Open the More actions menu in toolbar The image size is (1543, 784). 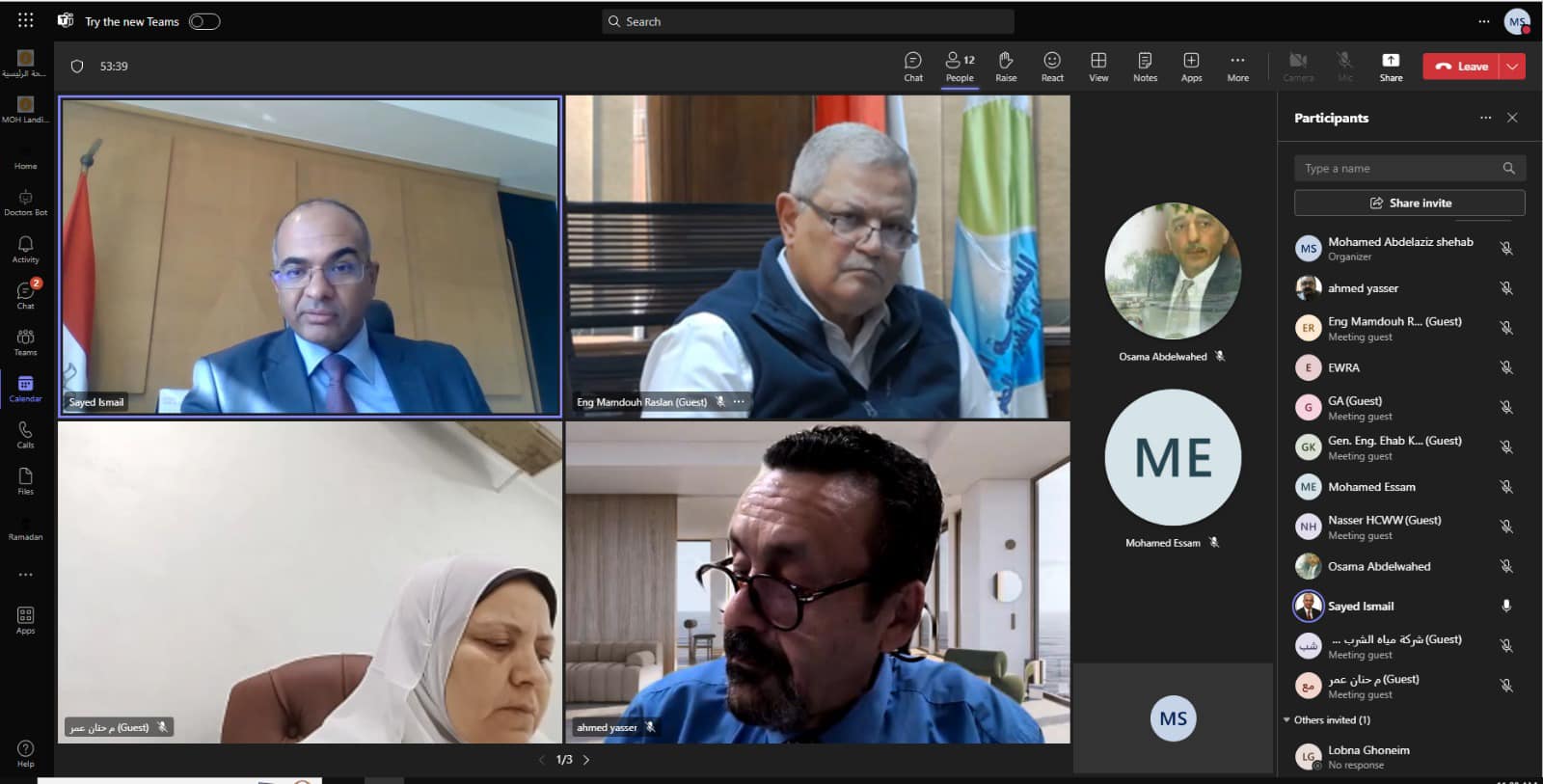pos(1237,66)
